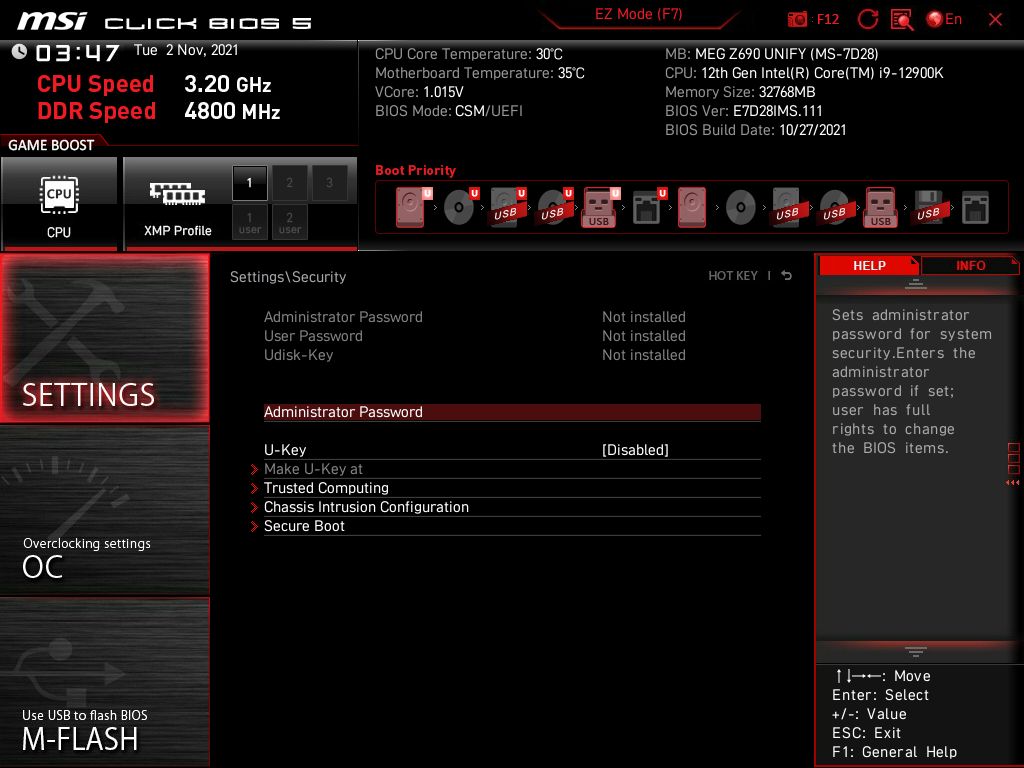The image size is (1024, 768).
Task: Change the U-Key [Disabled] value
Action: click(x=635, y=450)
